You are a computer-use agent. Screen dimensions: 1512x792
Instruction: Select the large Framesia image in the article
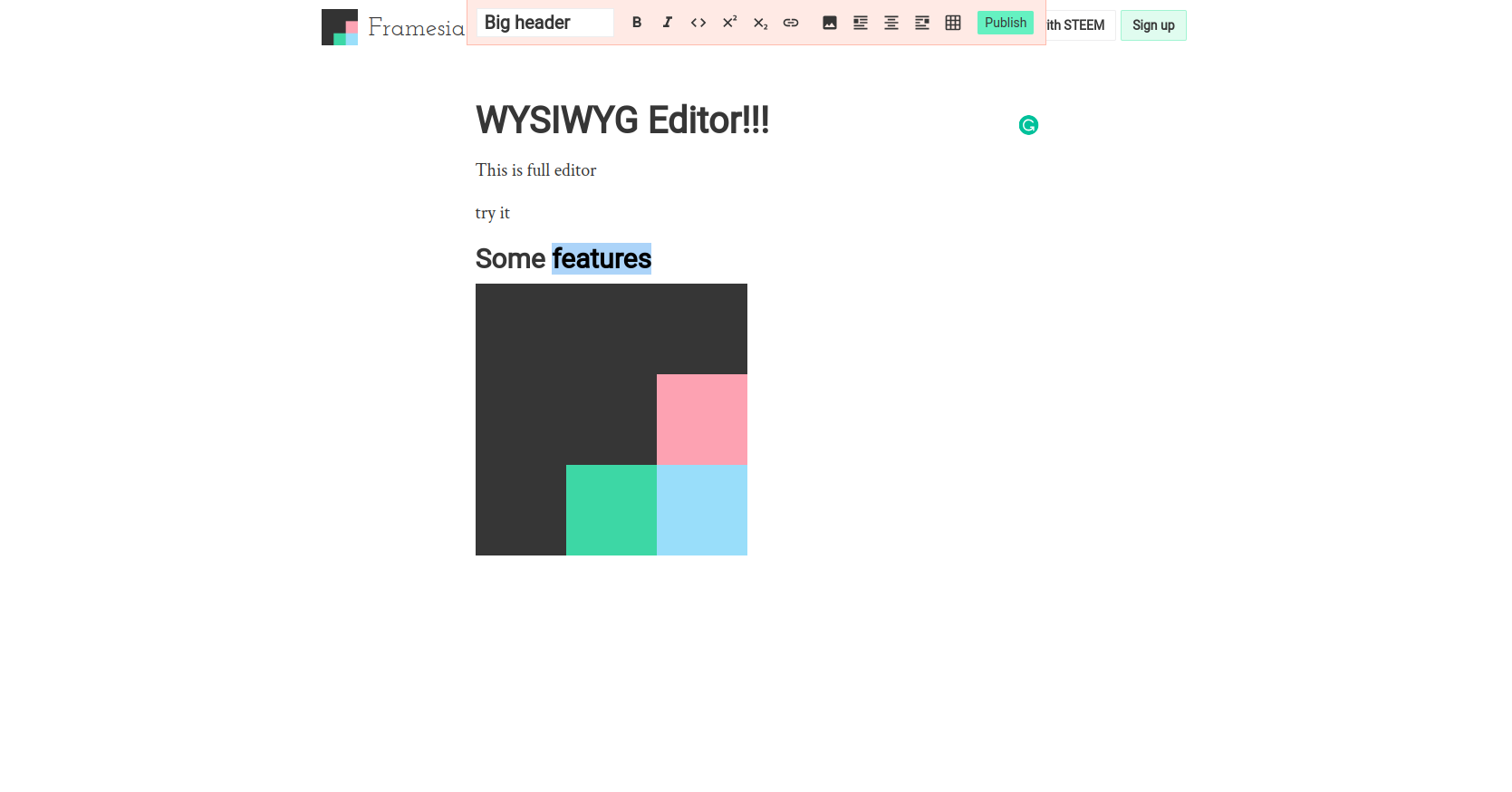(612, 420)
